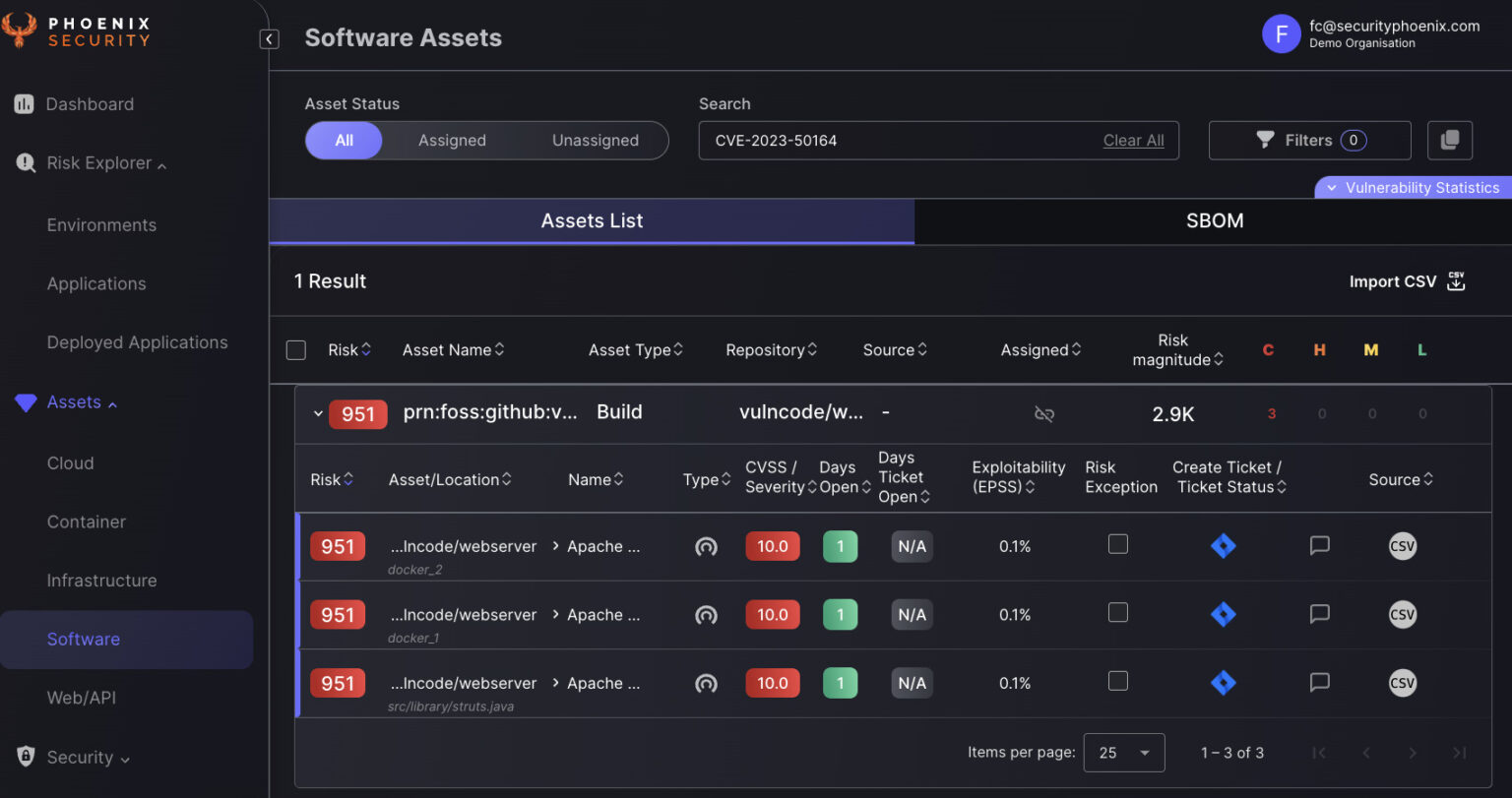Click the red 10.0 CVSS severity badge
The image size is (1512, 798).
coord(772,546)
